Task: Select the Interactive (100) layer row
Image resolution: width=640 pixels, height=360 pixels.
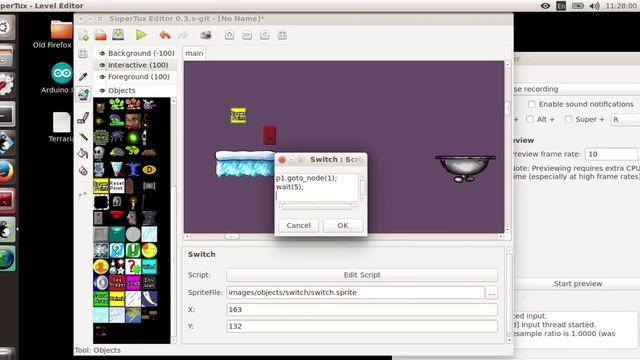Action: 135,65
